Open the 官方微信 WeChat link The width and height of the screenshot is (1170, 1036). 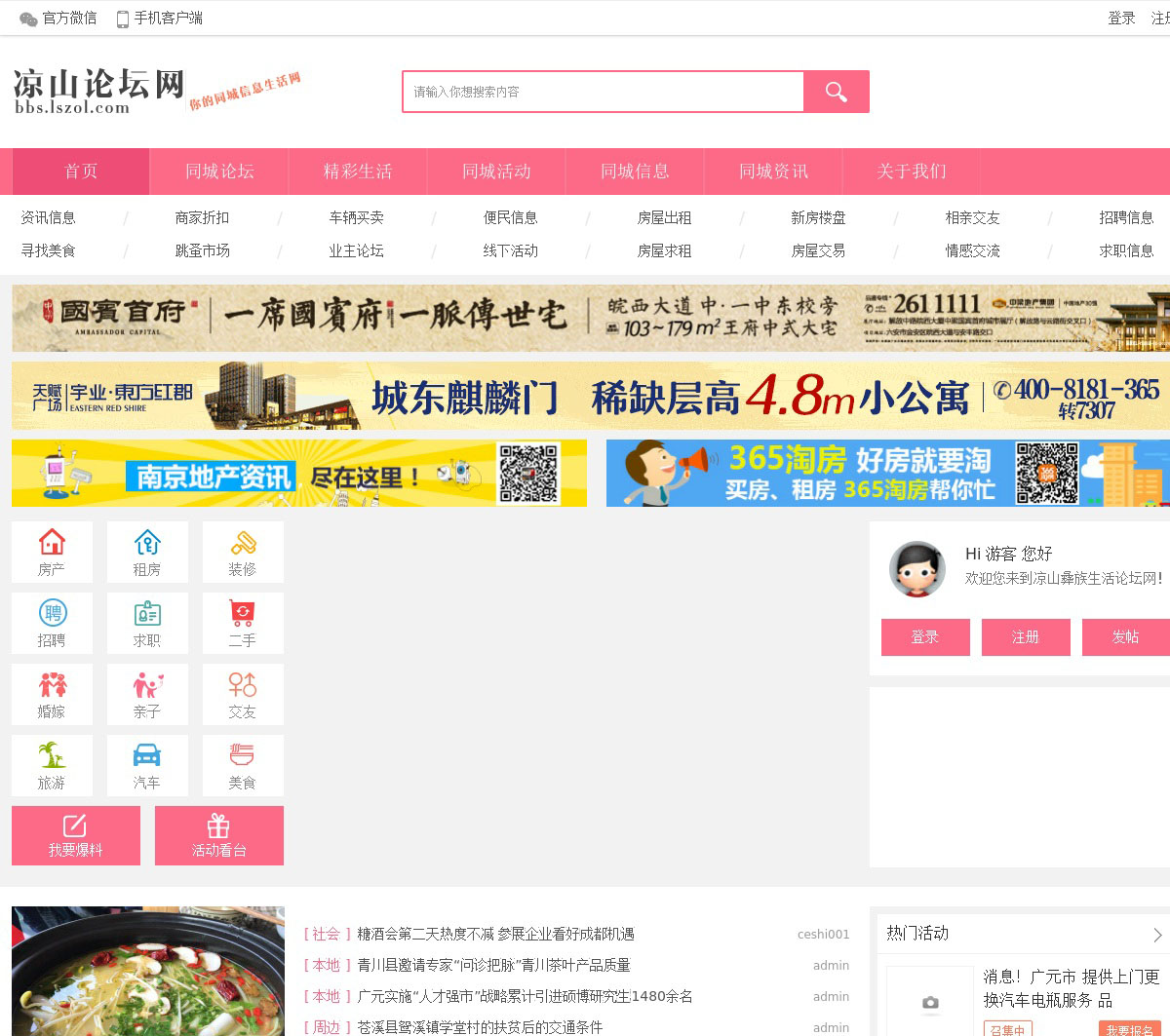click(x=58, y=18)
